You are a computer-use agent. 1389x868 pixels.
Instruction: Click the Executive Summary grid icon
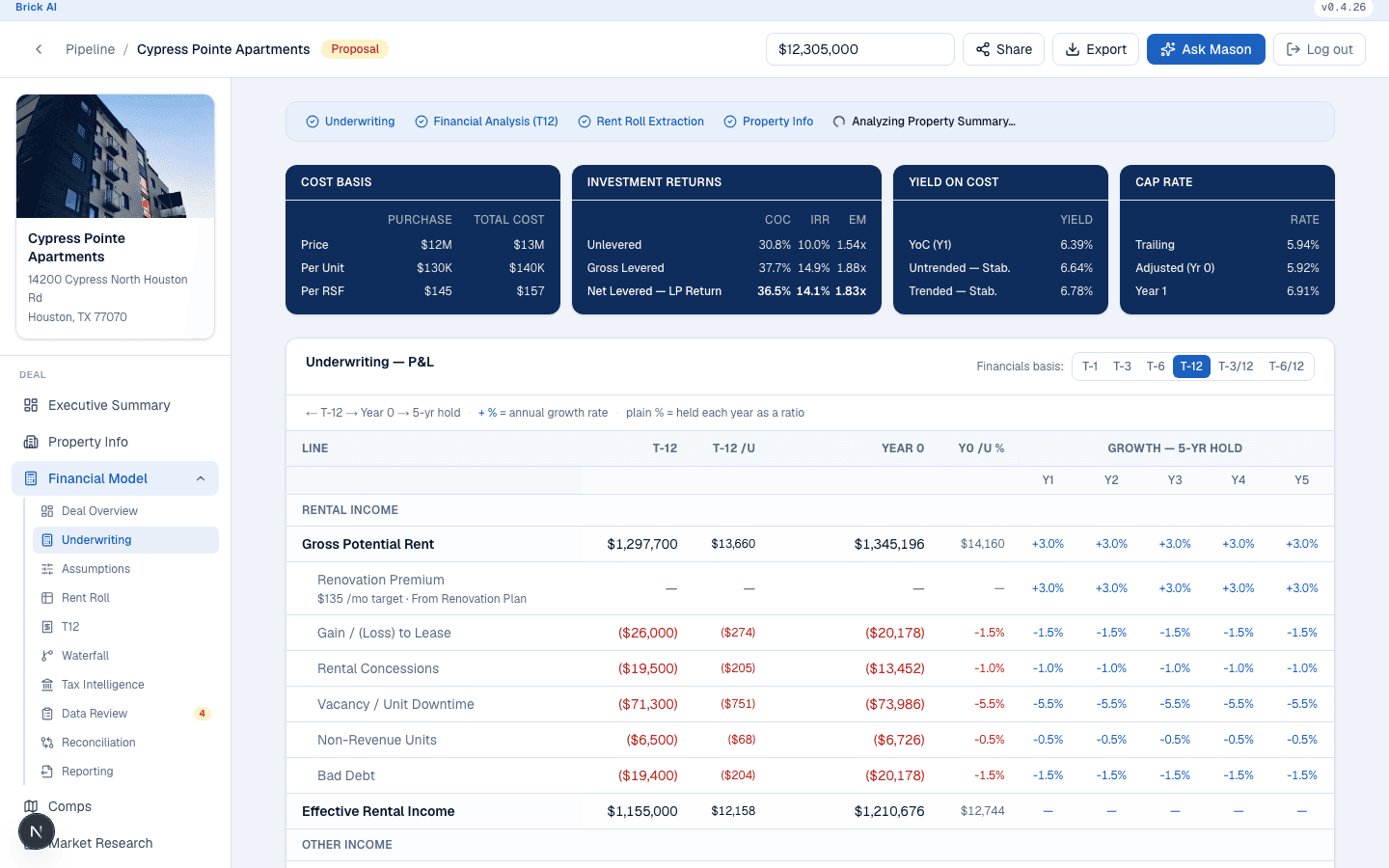(31, 405)
